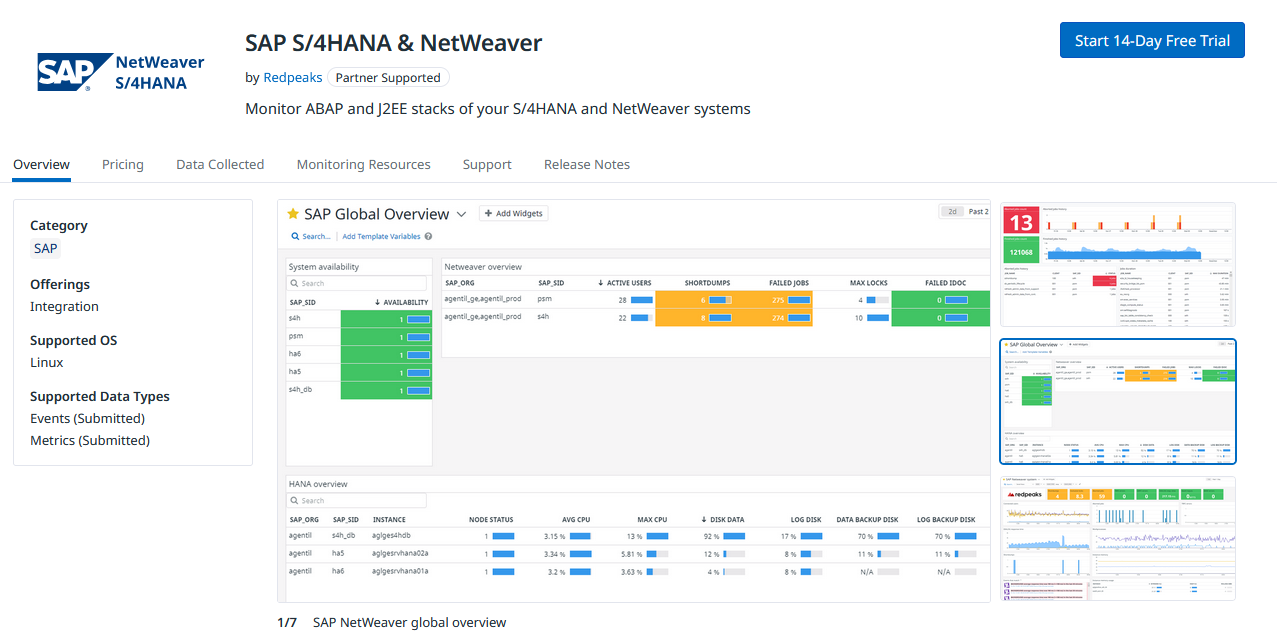This screenshot has height=633, width=1277.
Task: Sort by ACTIVE USERS column header
Action: point(624,283)
